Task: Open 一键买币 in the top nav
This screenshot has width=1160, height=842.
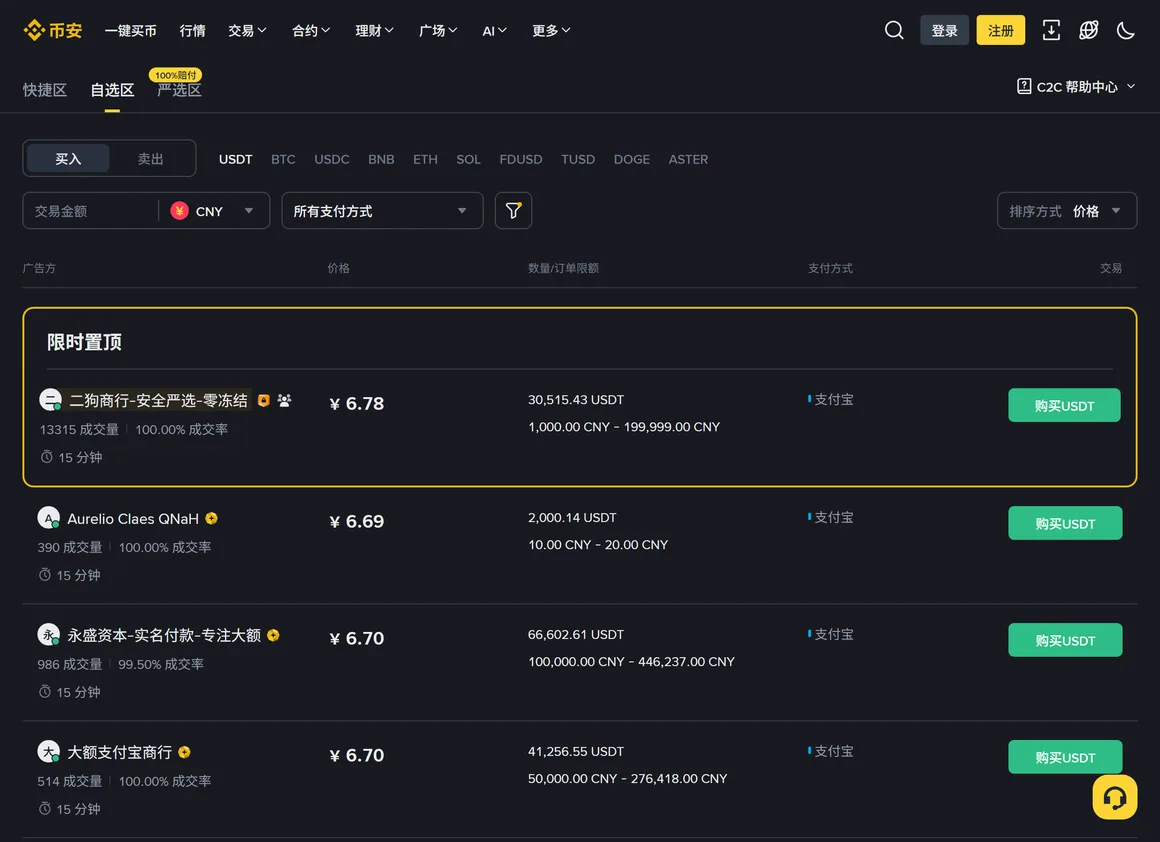Action: (x=130, y=30)
